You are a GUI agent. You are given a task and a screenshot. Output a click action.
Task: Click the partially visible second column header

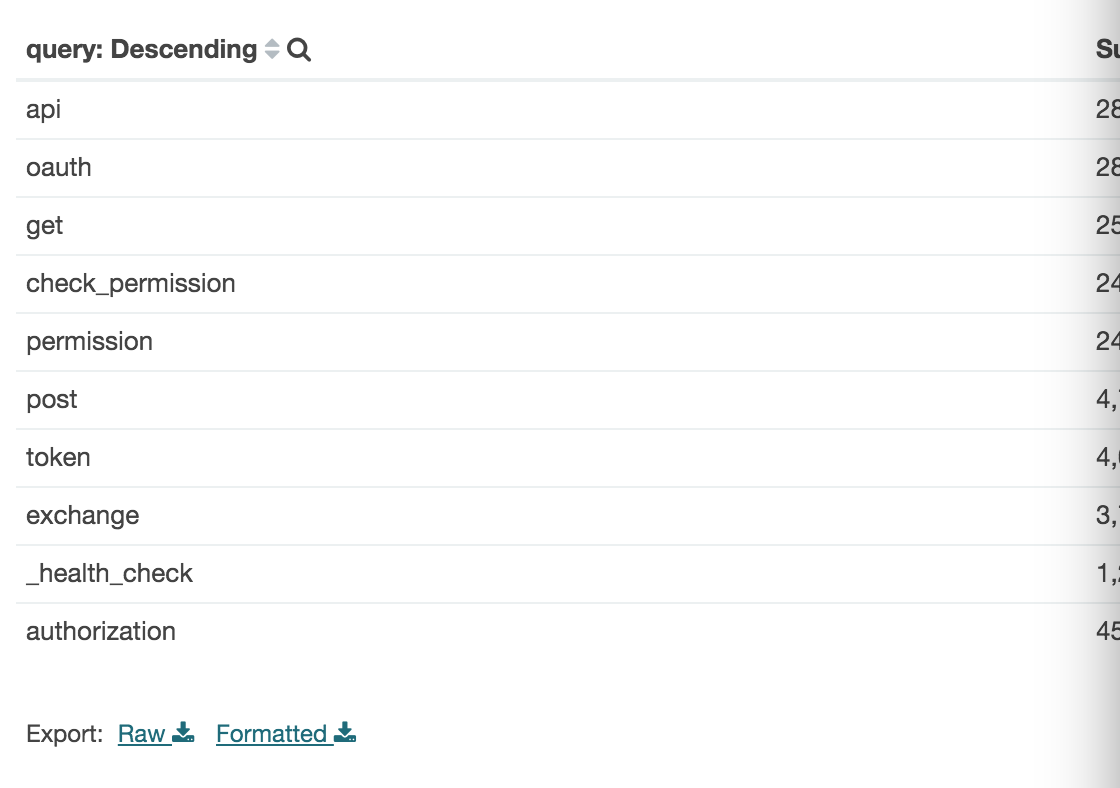pos(1107,50)
